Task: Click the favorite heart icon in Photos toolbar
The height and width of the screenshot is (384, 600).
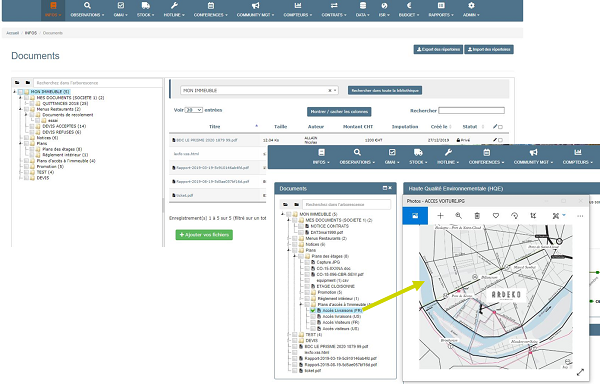Action: point(496,216)
